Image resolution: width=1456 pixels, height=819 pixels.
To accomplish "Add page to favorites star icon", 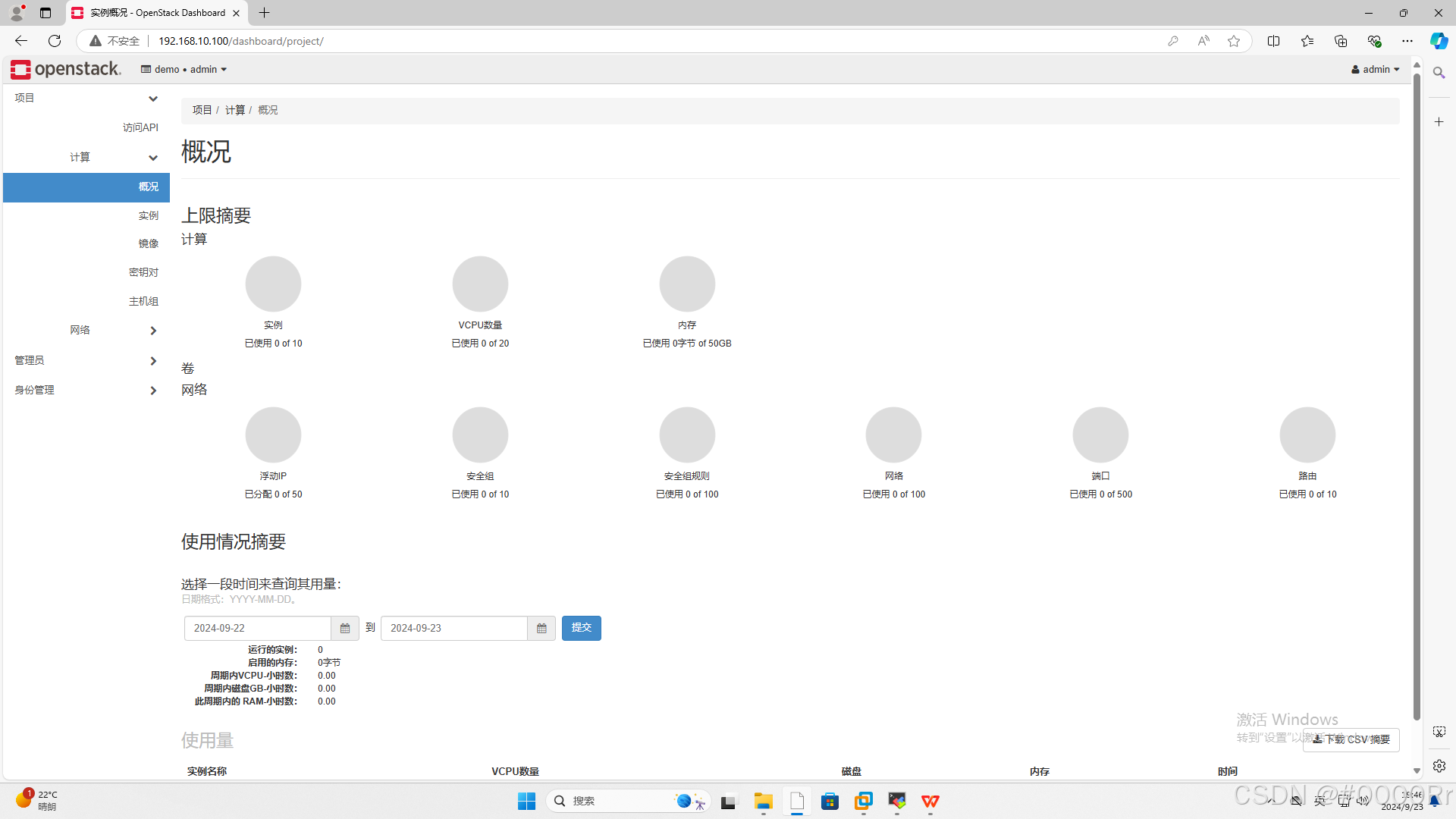I will [1234, 41].
